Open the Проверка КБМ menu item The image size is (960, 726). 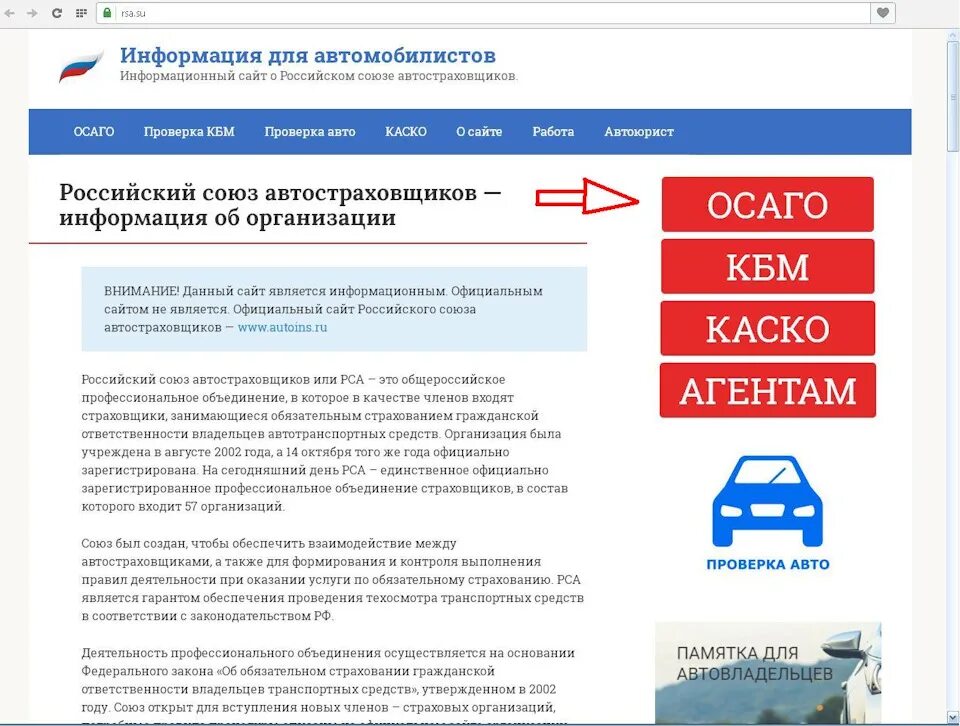pos(189,132)
